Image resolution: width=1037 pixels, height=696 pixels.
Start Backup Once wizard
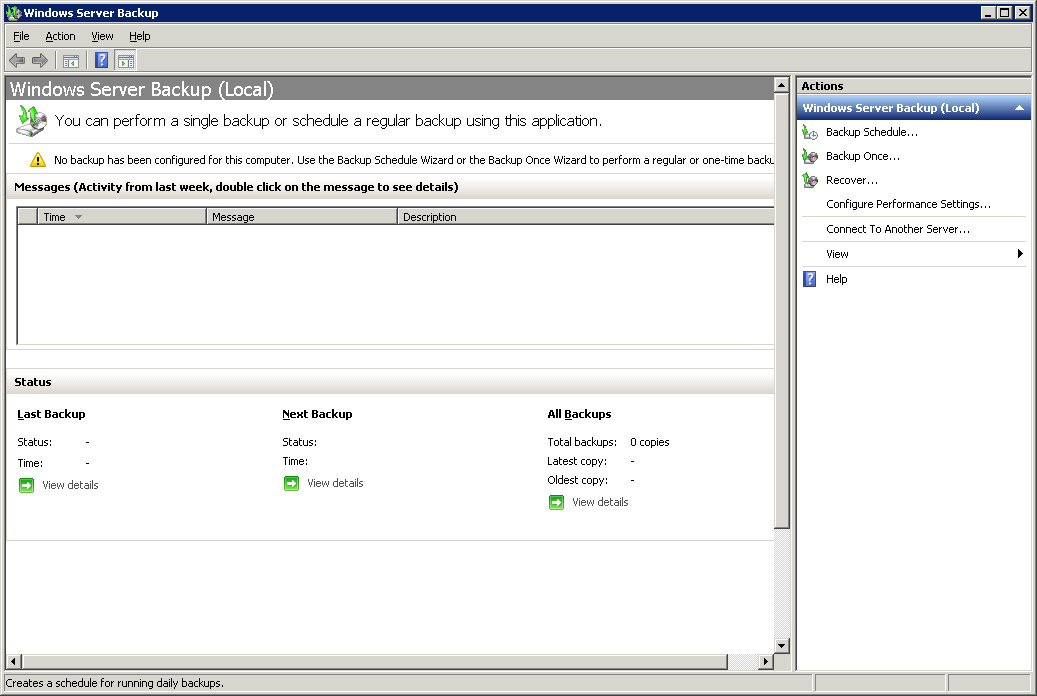(862, 156)
